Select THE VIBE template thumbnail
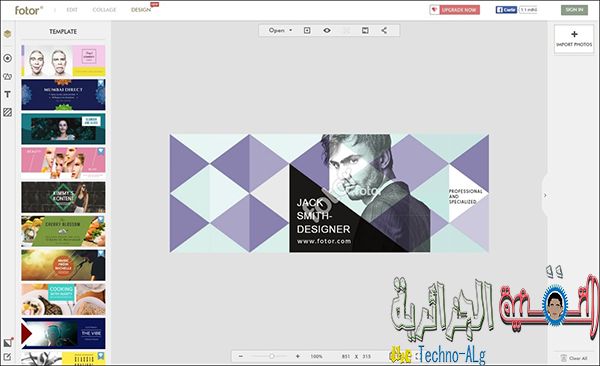600x366 pixels. tap(64, 333)
